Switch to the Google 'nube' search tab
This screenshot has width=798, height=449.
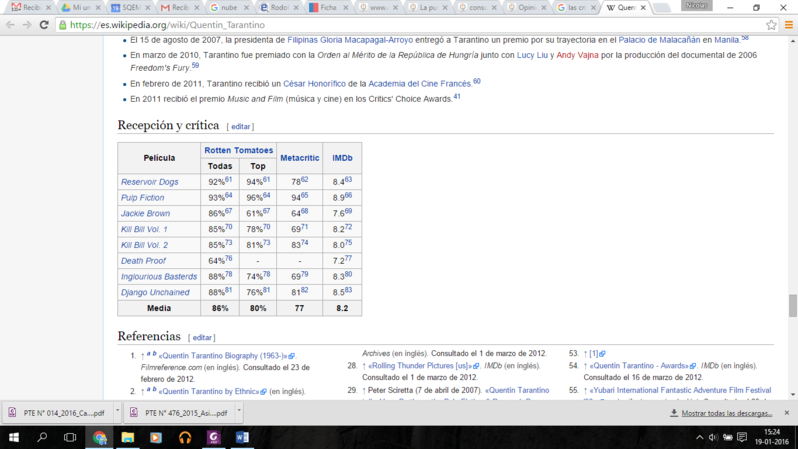(229, 8)
